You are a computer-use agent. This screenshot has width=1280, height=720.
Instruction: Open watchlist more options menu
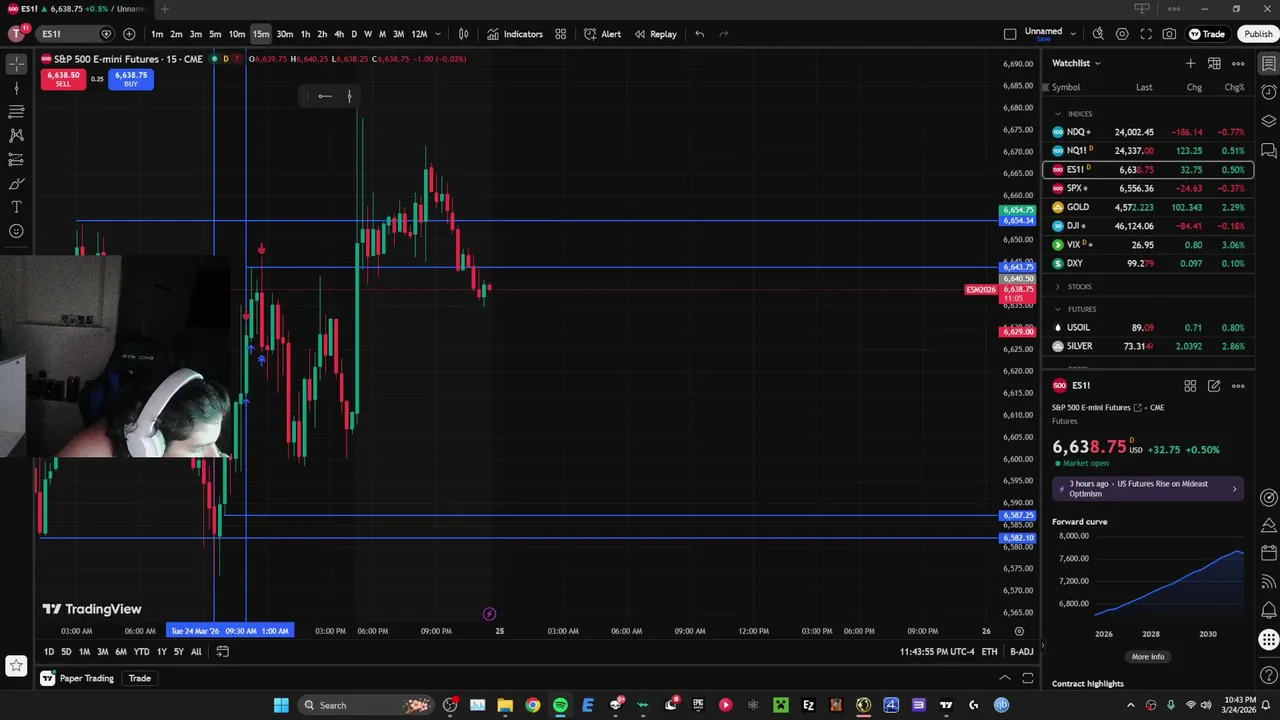[1238, 63]
